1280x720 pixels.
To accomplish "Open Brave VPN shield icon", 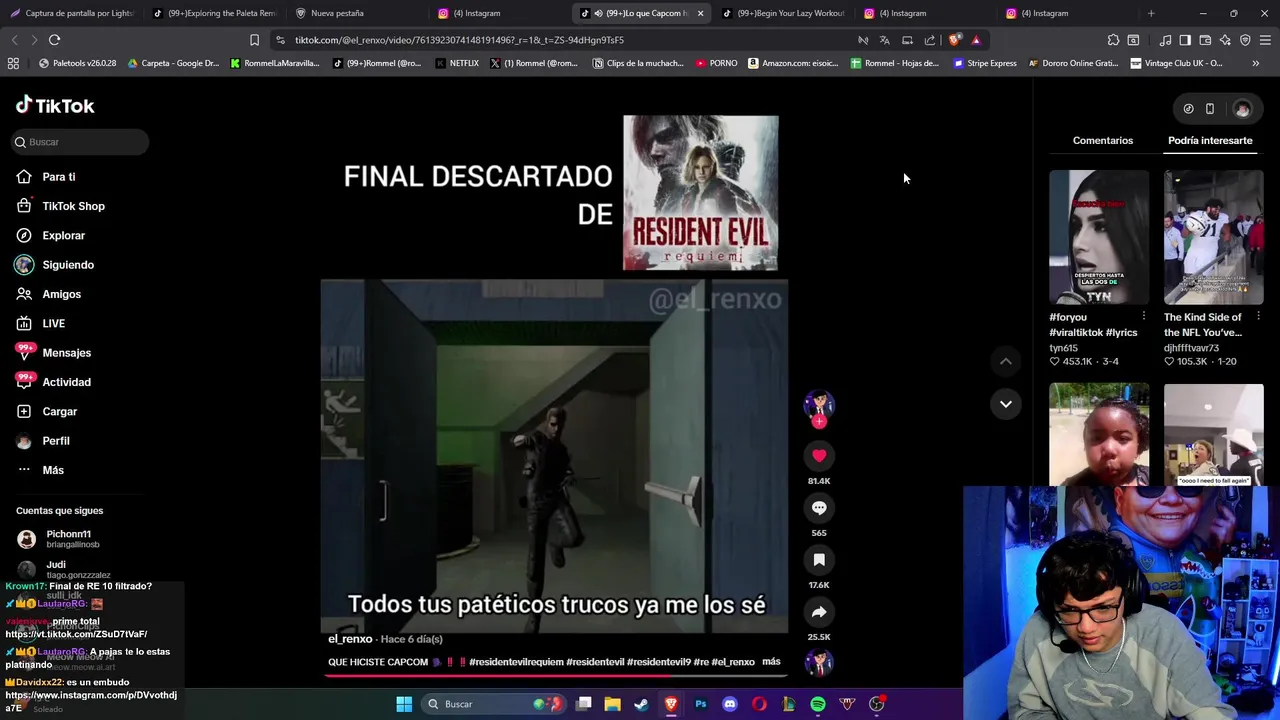I will click(1245, 40).
